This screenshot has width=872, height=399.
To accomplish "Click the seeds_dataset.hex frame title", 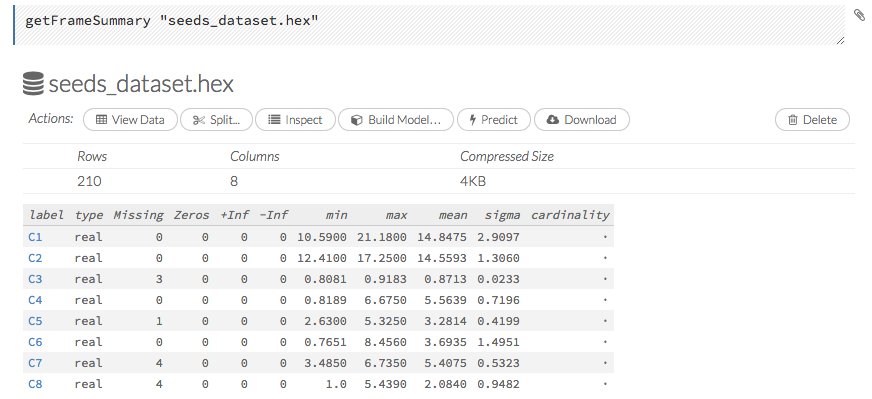I will point(141,84).
